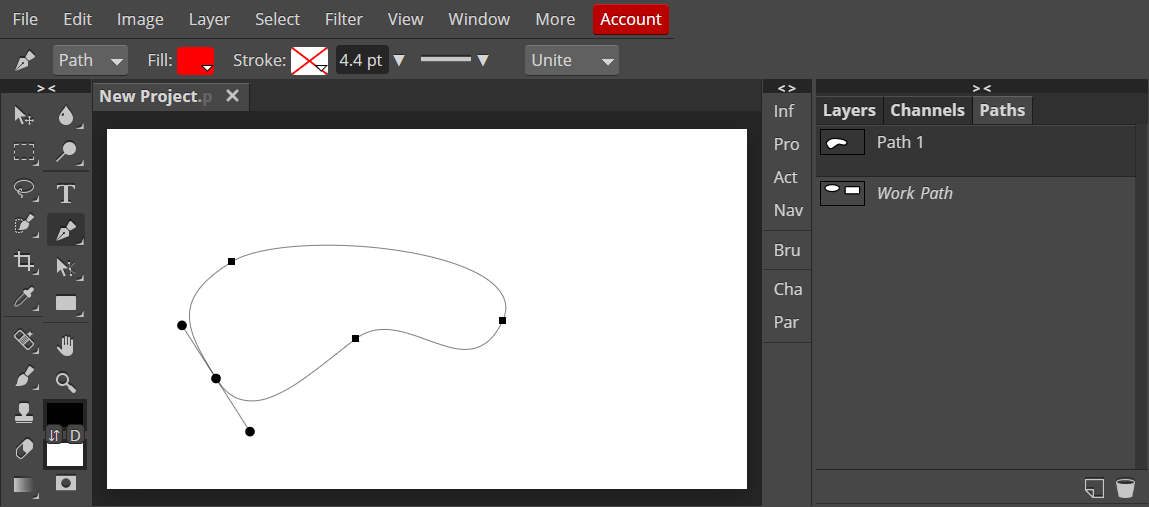This screenshot has height=507, width=1149.
Task: Open the Stroke color picker
Action: point(309,60)
